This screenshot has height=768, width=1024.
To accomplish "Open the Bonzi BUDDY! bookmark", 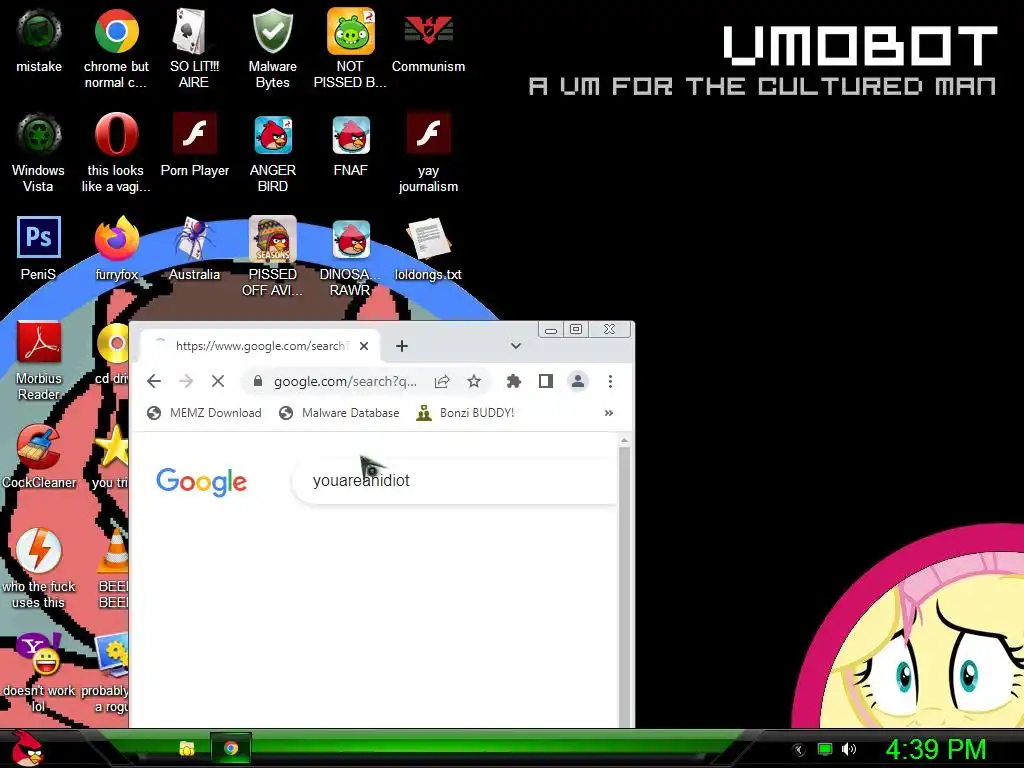I will 466,413.
